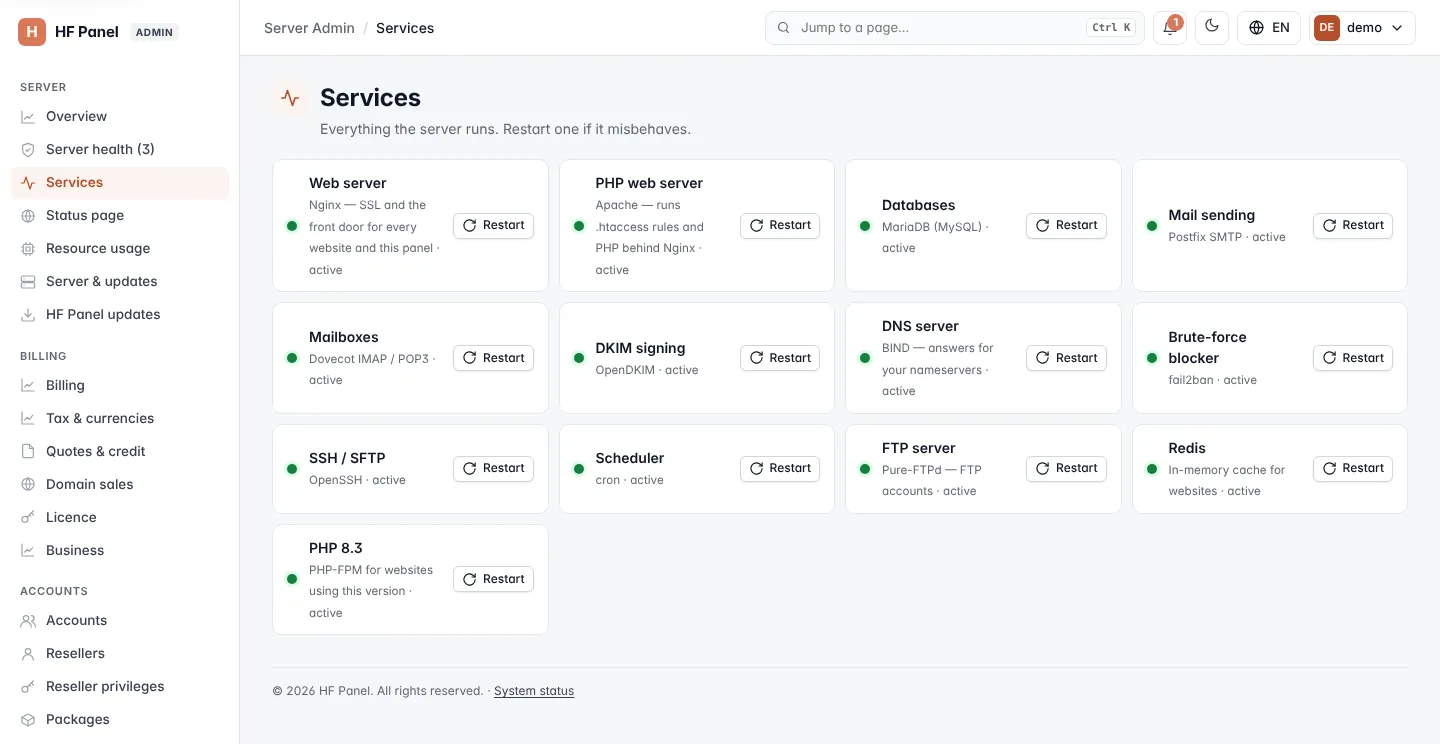Restart the Redis service
This screenshot has height=744, width=1440.
(x=1352, y=468)
